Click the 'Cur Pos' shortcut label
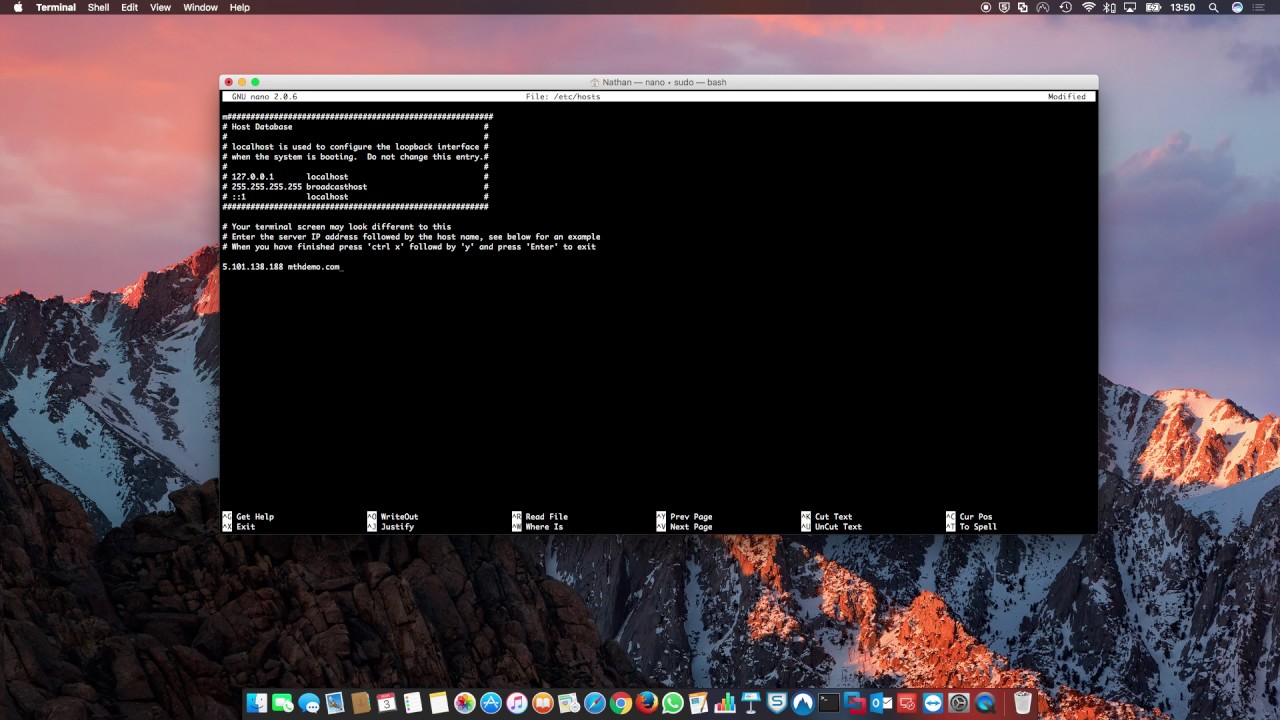The width and height of the screenshot is (1280, 720). 976,517
